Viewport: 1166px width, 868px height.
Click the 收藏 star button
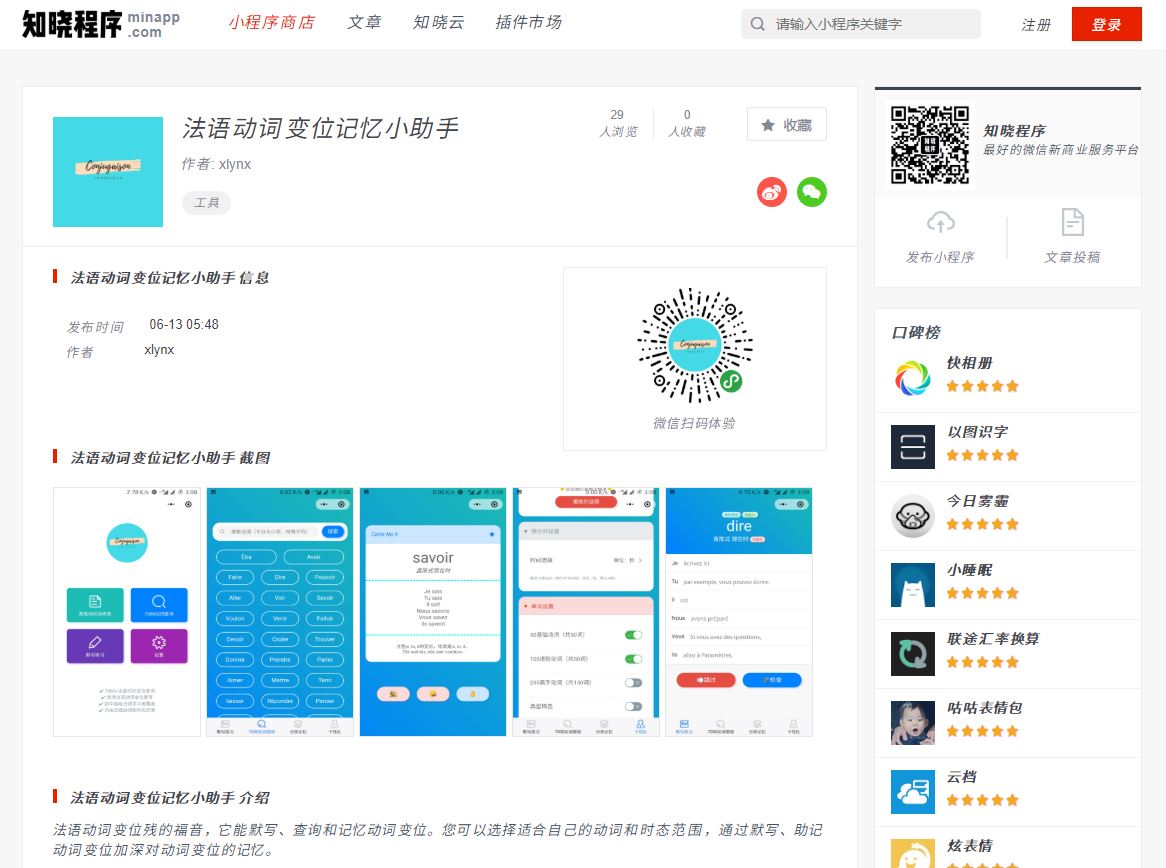click(x=786, y=125)
